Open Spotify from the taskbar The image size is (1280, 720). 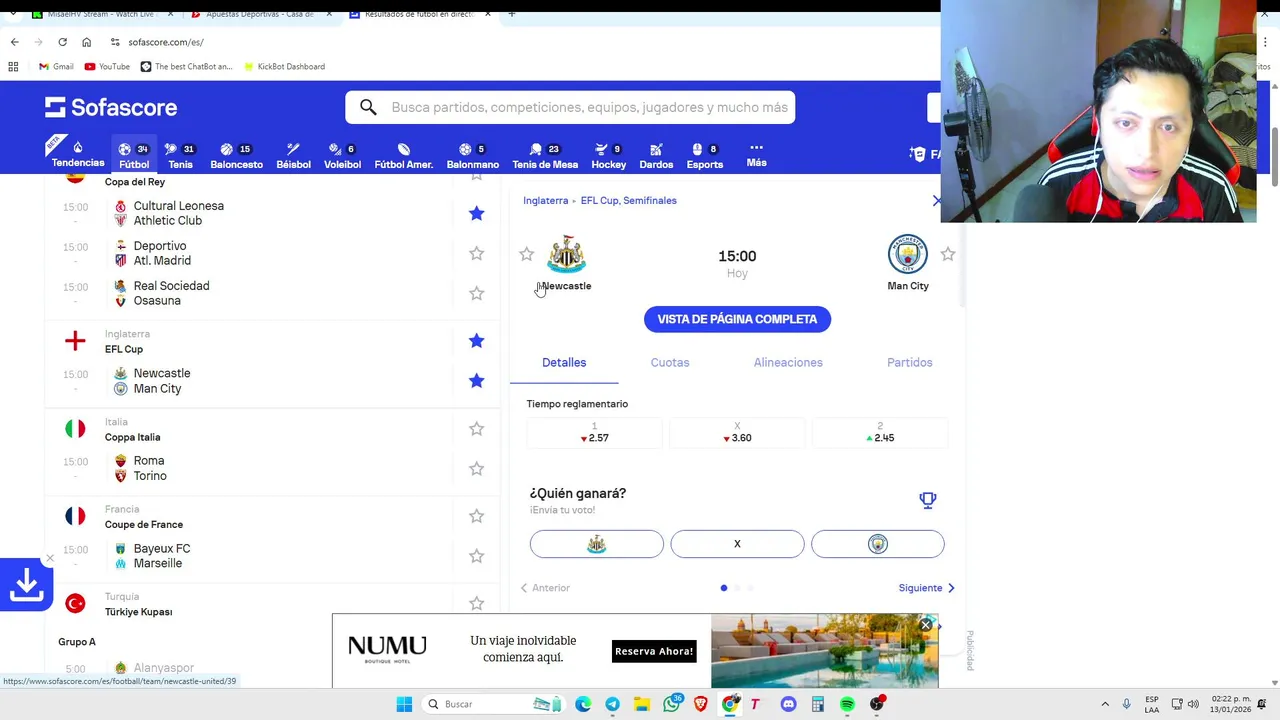tap(847, 704)
